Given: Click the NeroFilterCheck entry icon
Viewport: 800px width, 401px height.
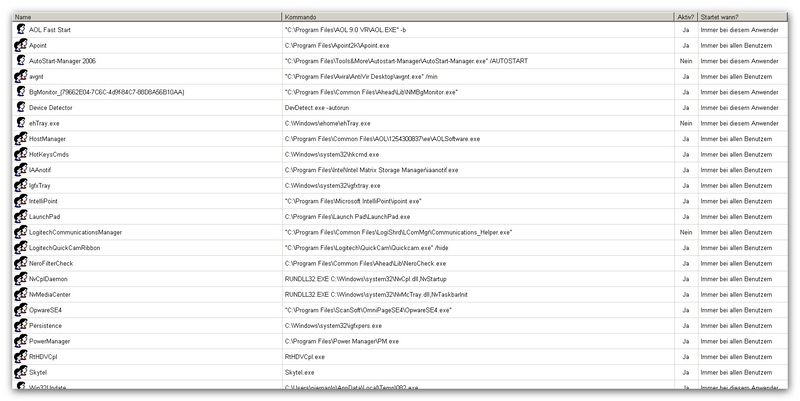Looking at the screenshot, I should (x=20, y=262).
